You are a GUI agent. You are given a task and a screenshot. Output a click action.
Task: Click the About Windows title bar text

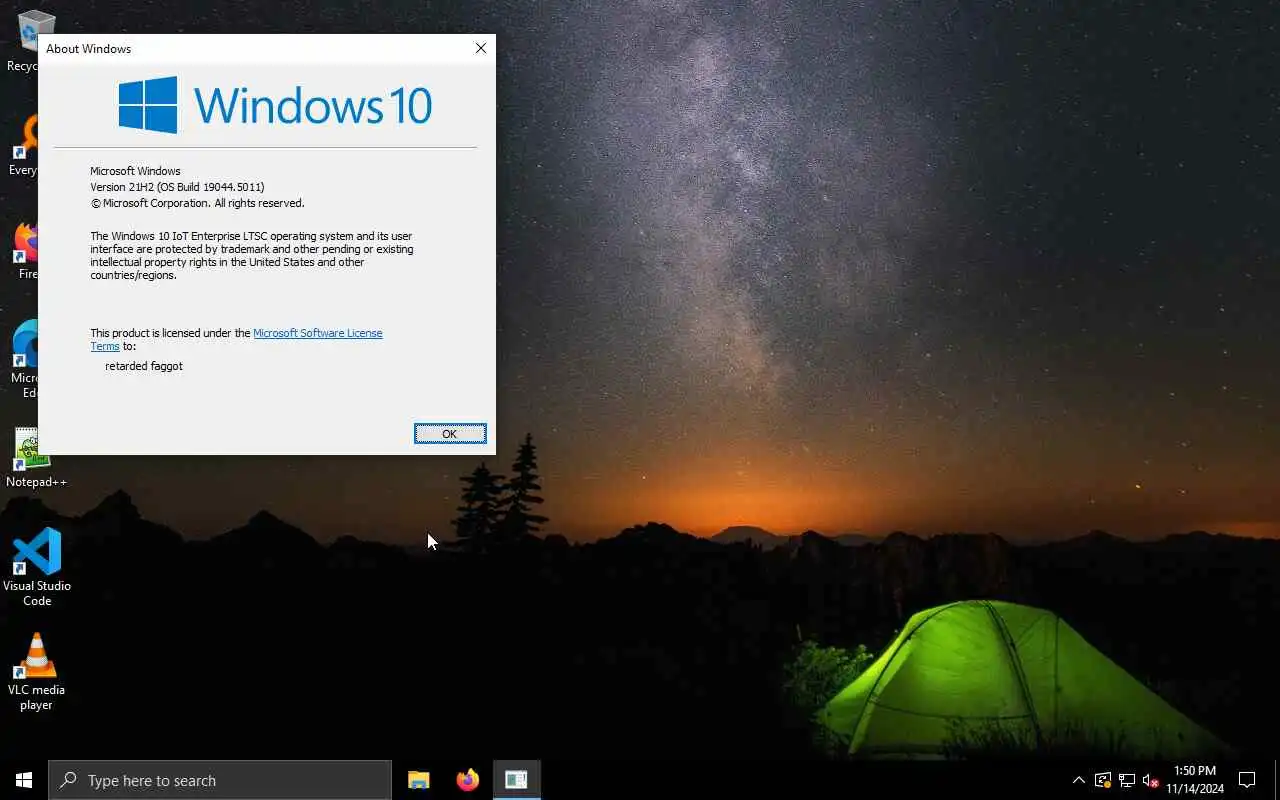[88, 48]
